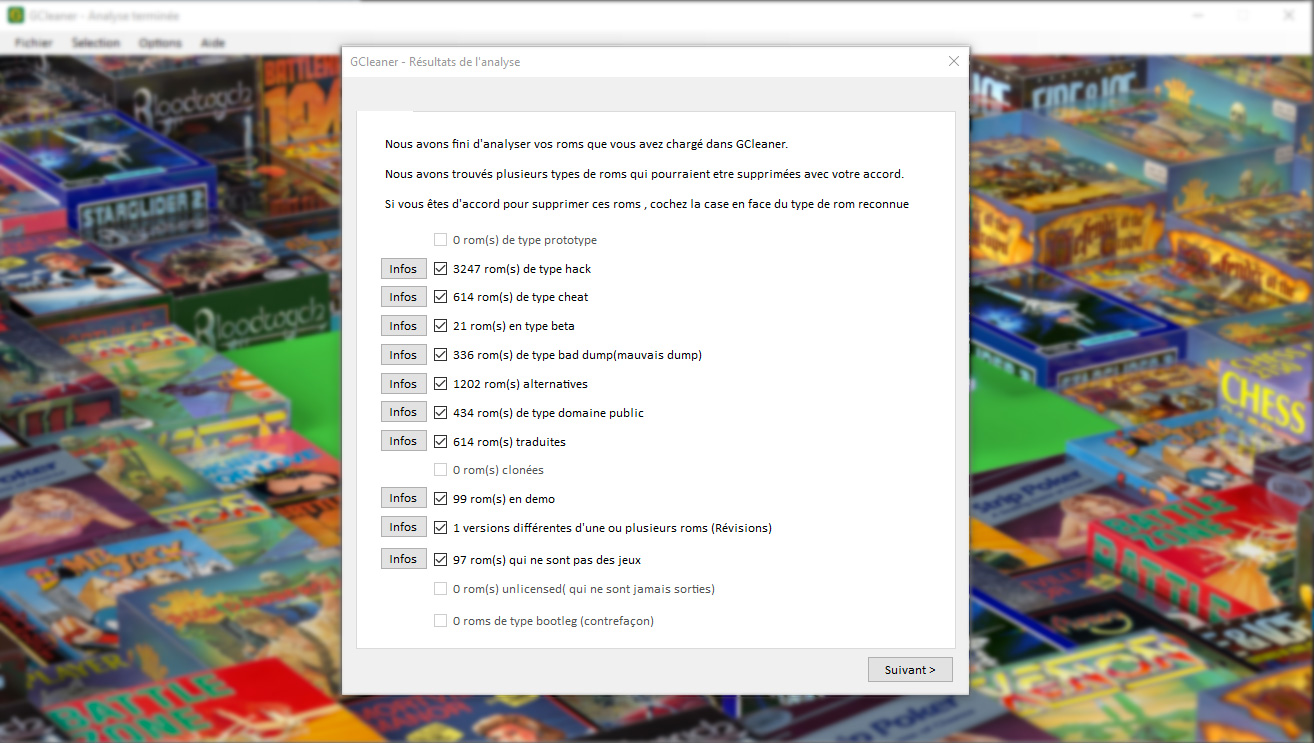This screenshot has width=1314, height=743.
Task: Click the '1202 rom(s) alternatives' label
Action: point(520,384)
